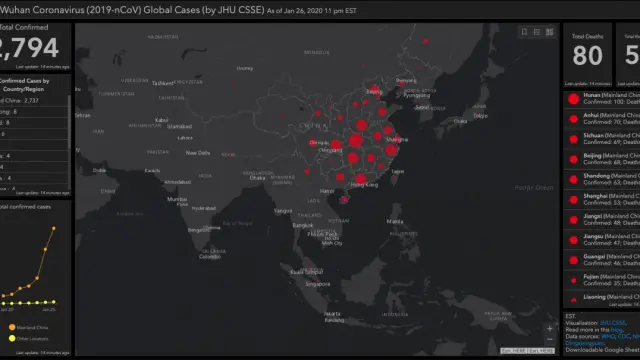Screen dimensions: 640x360
Task: Select the Beijing red marker in list
Action: pyautogui.click(x=573, y=159)
